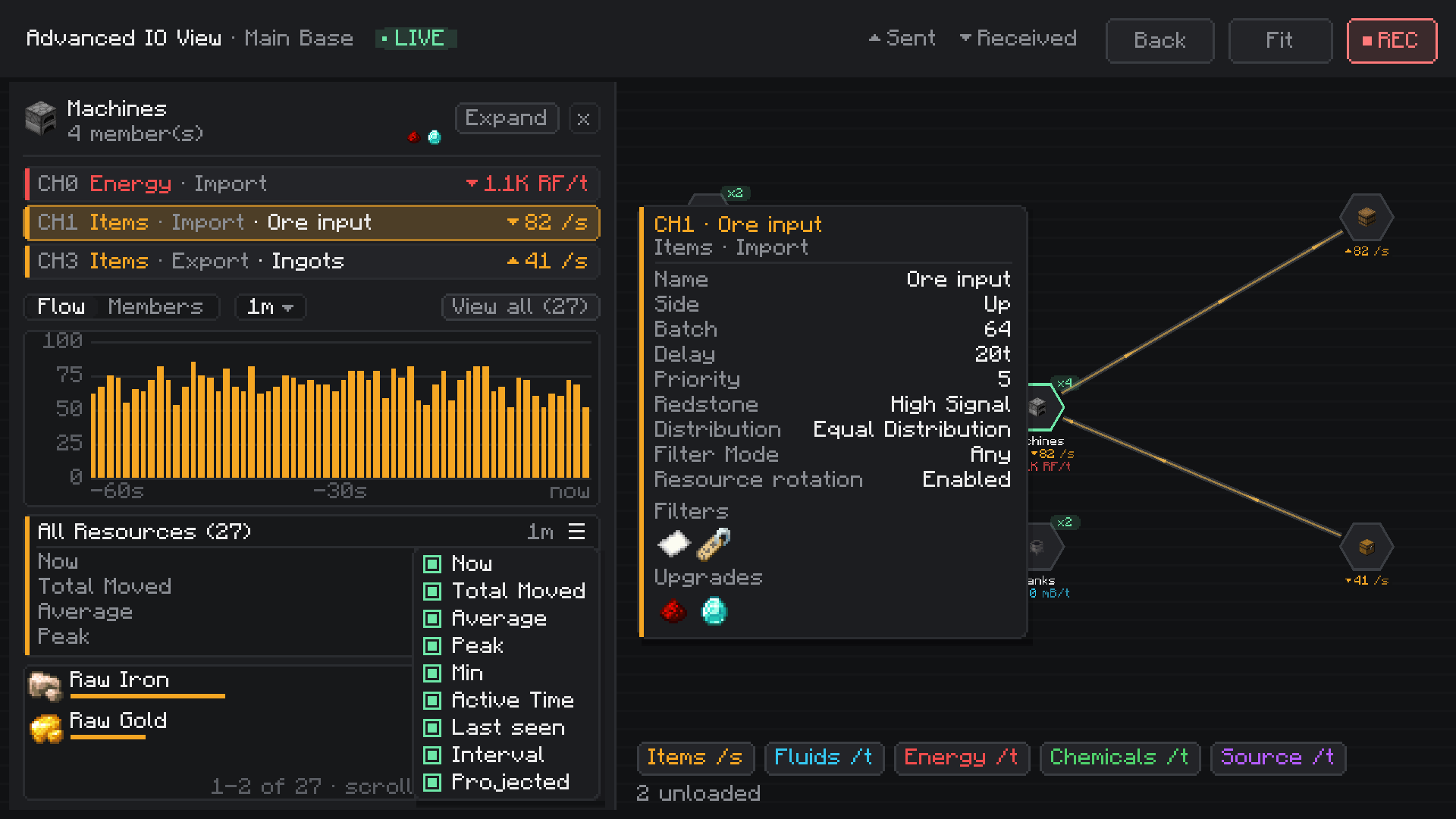This screenshot has width=1456, height=819.
Task: Select the CH0 Energy Import channel row
Action: tap(312, 184)
